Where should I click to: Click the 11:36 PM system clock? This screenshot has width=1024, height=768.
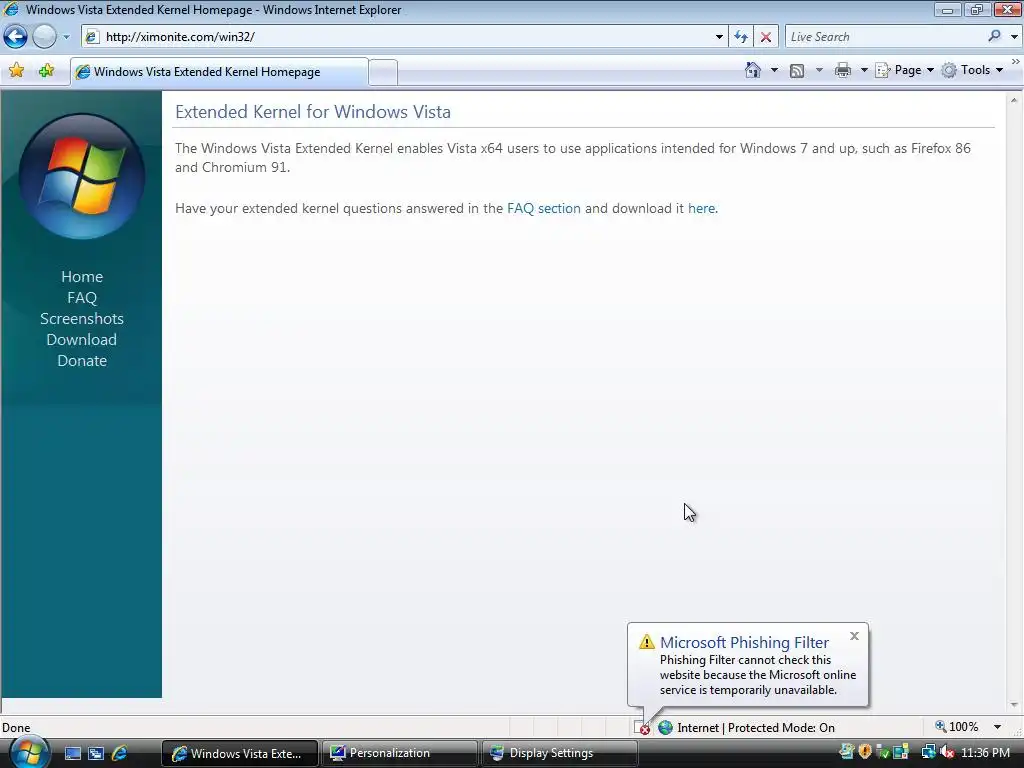click(x=985, y=753)
